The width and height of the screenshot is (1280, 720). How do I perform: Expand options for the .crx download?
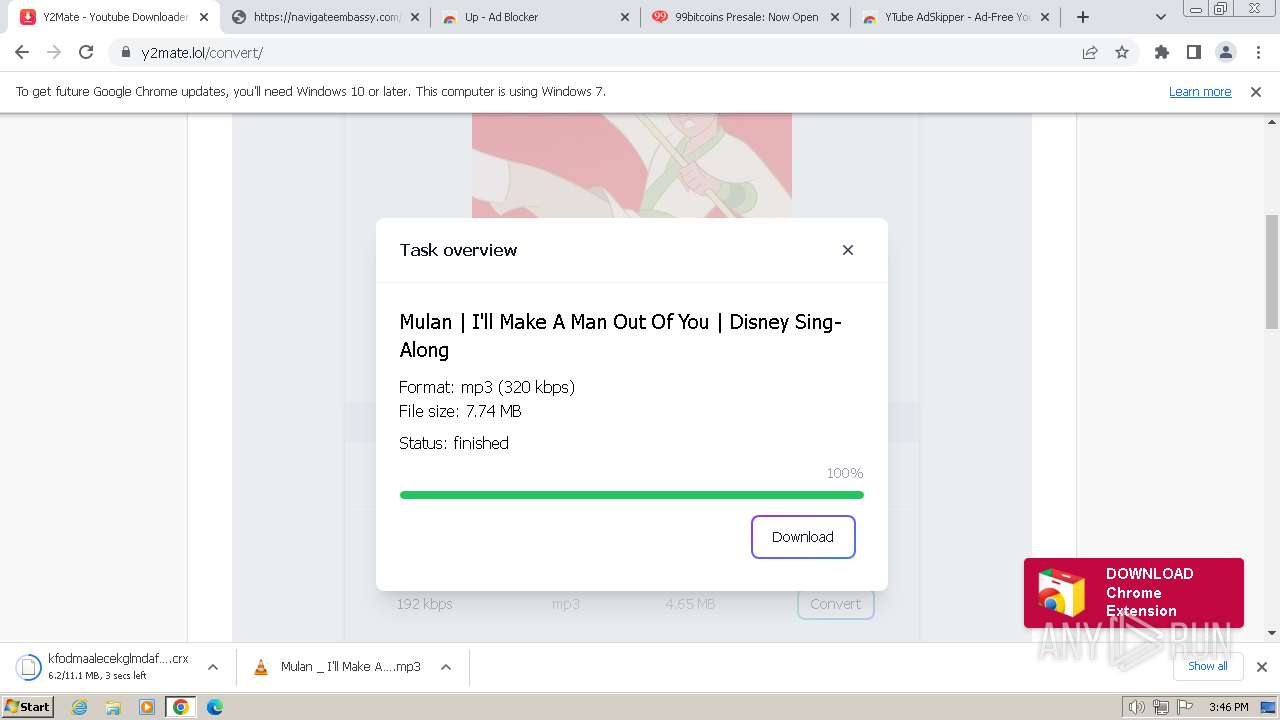[212, 667]
